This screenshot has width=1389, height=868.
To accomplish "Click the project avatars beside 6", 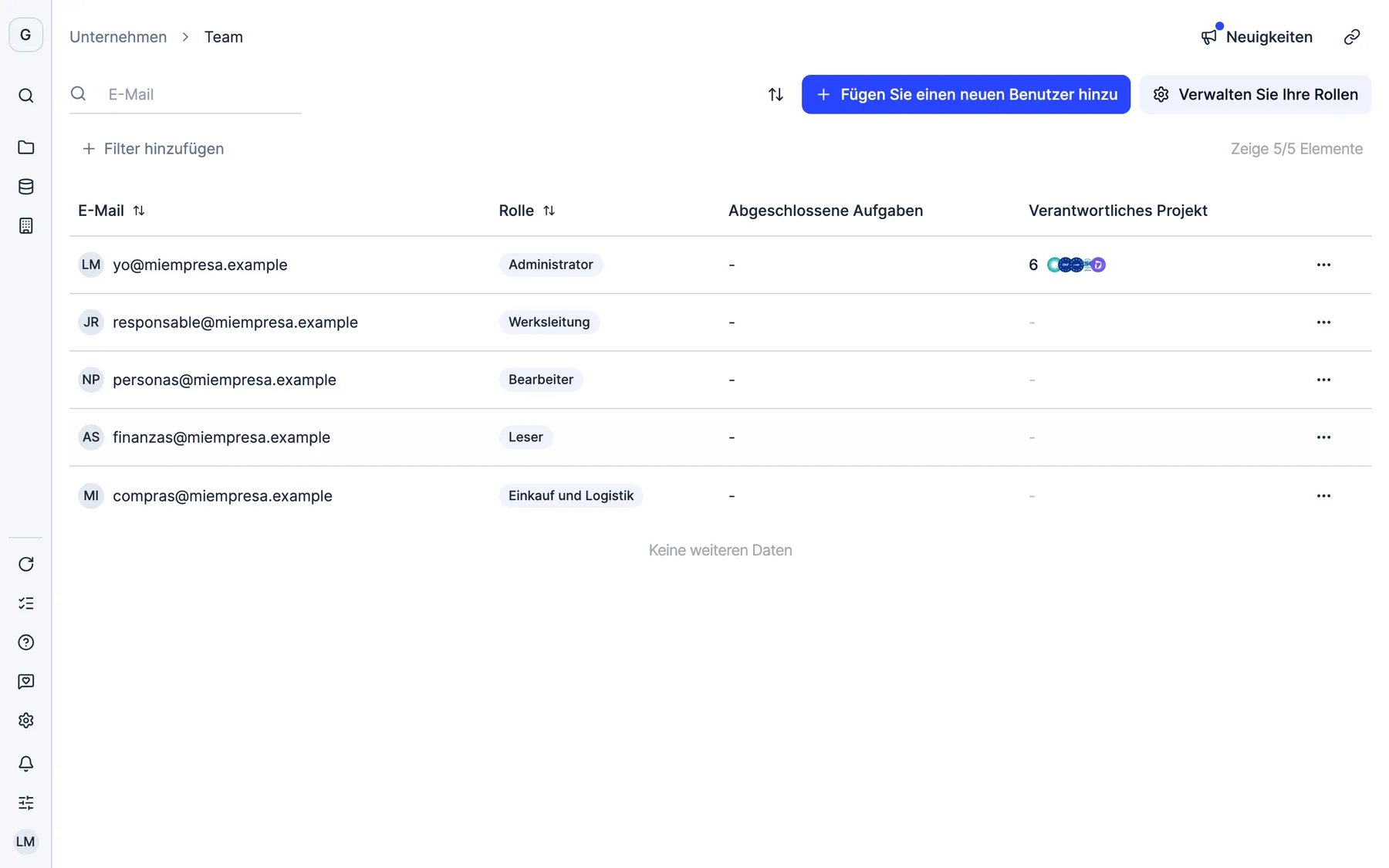I will point(1076,265).
